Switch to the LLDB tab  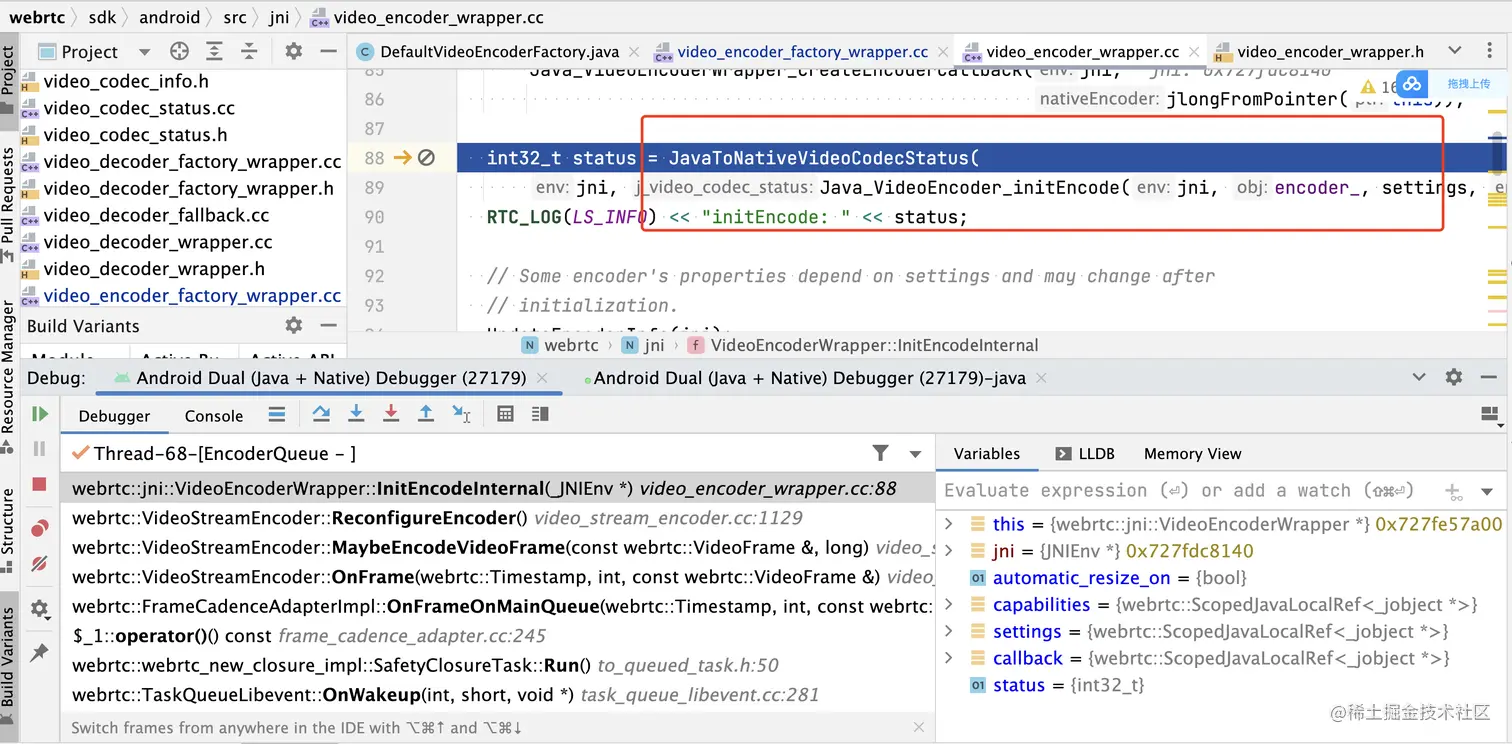tap(1085, 454)
